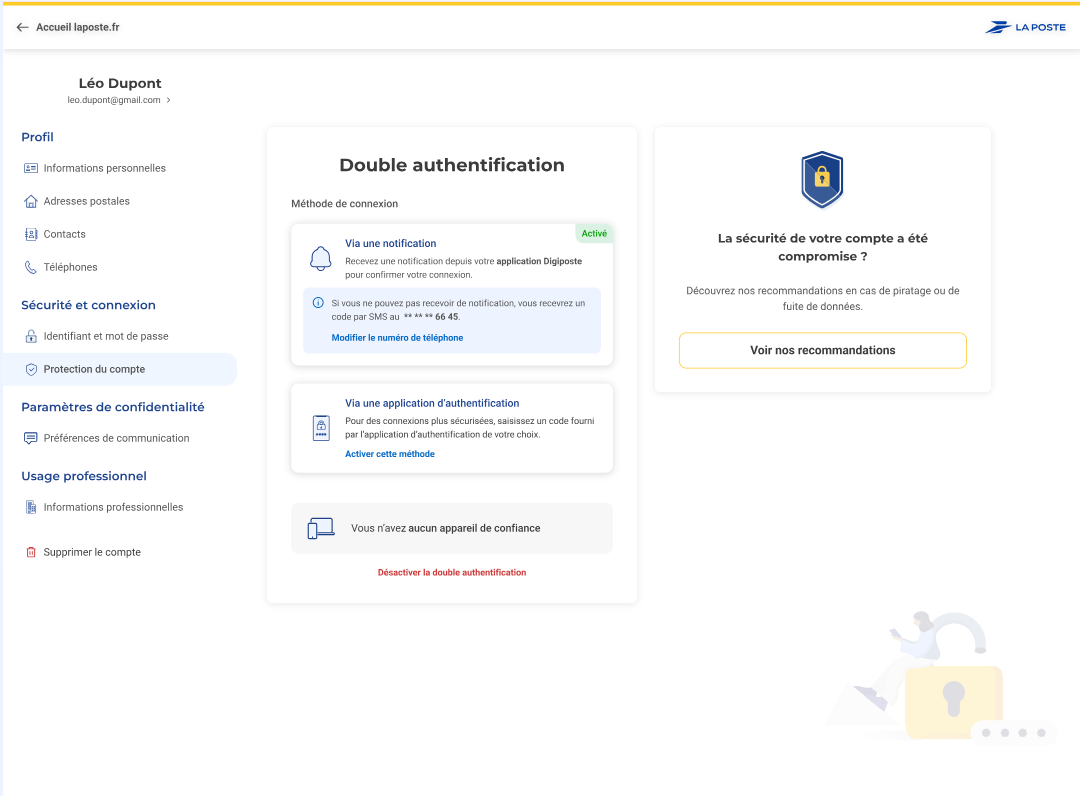This screenshot has width=1080, height=796.
Task: Open Protection du compte menu item
Action: click(x=94, y=369)
